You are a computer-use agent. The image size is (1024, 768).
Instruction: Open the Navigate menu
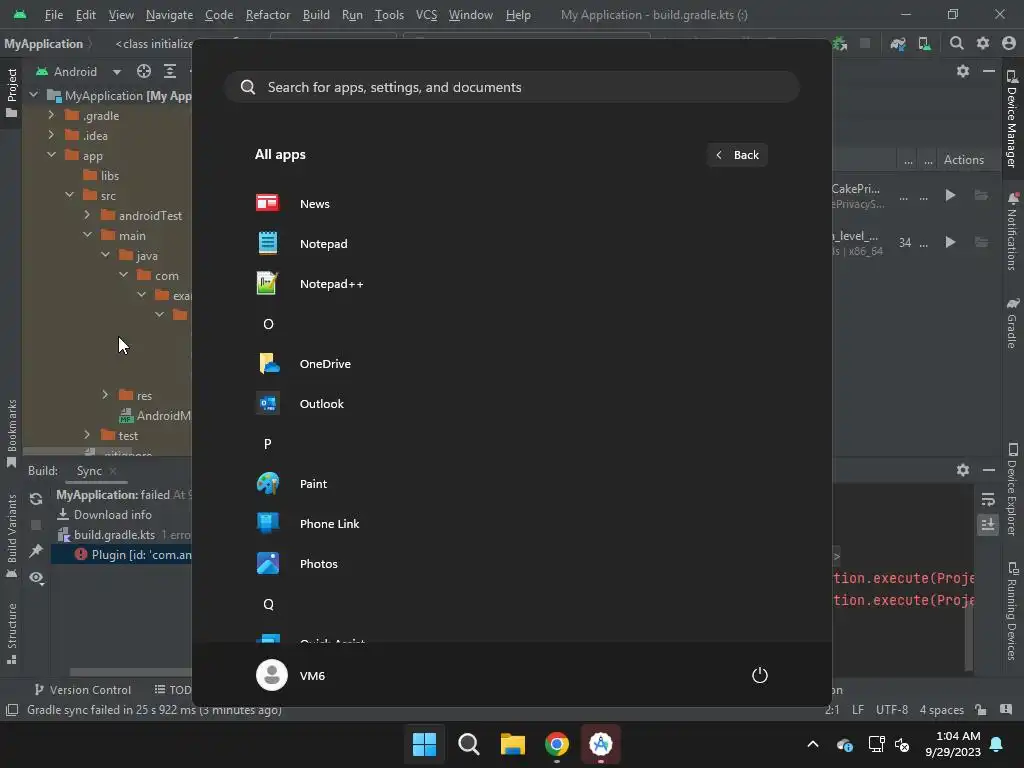coord(169,14)
